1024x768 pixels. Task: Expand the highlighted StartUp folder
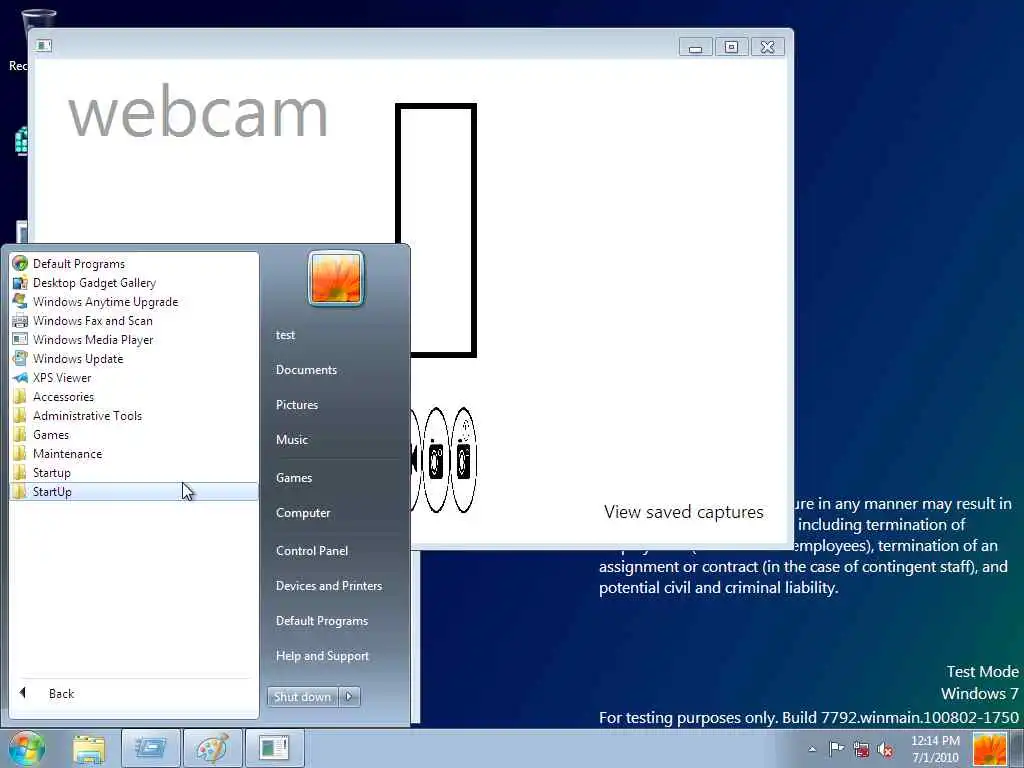134,492
